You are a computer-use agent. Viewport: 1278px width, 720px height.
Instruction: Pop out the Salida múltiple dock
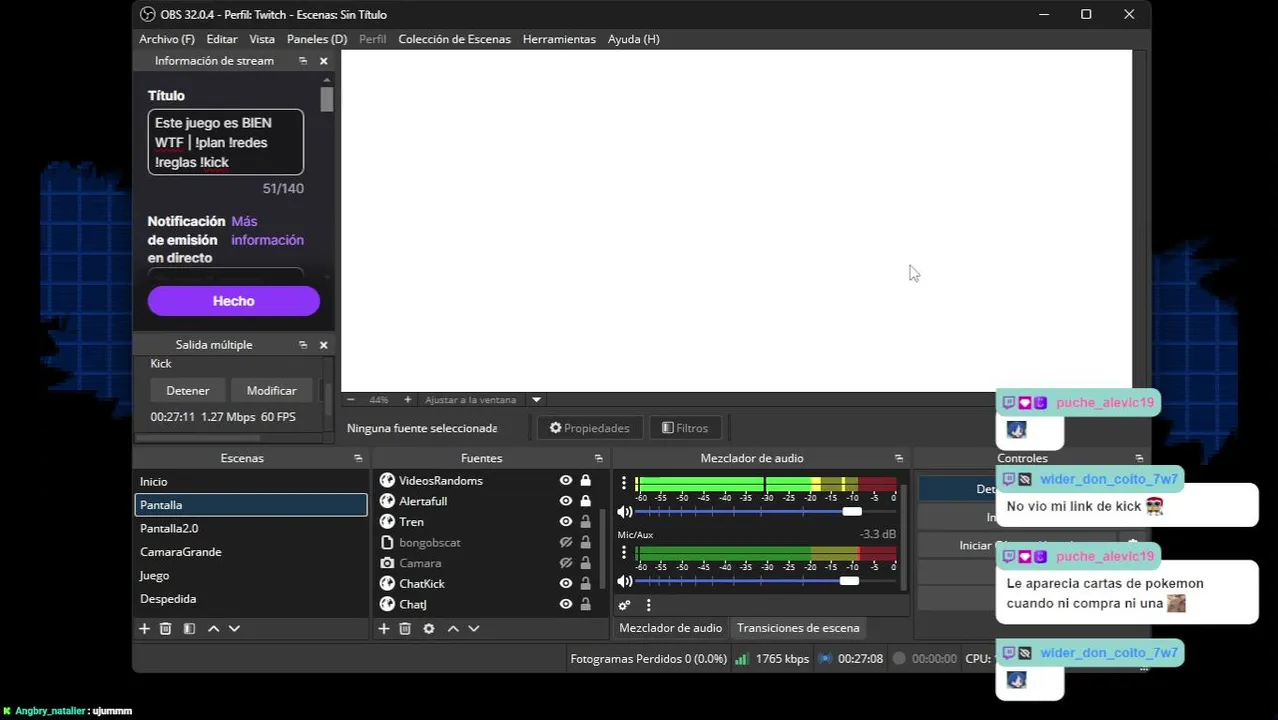(303, 345)
